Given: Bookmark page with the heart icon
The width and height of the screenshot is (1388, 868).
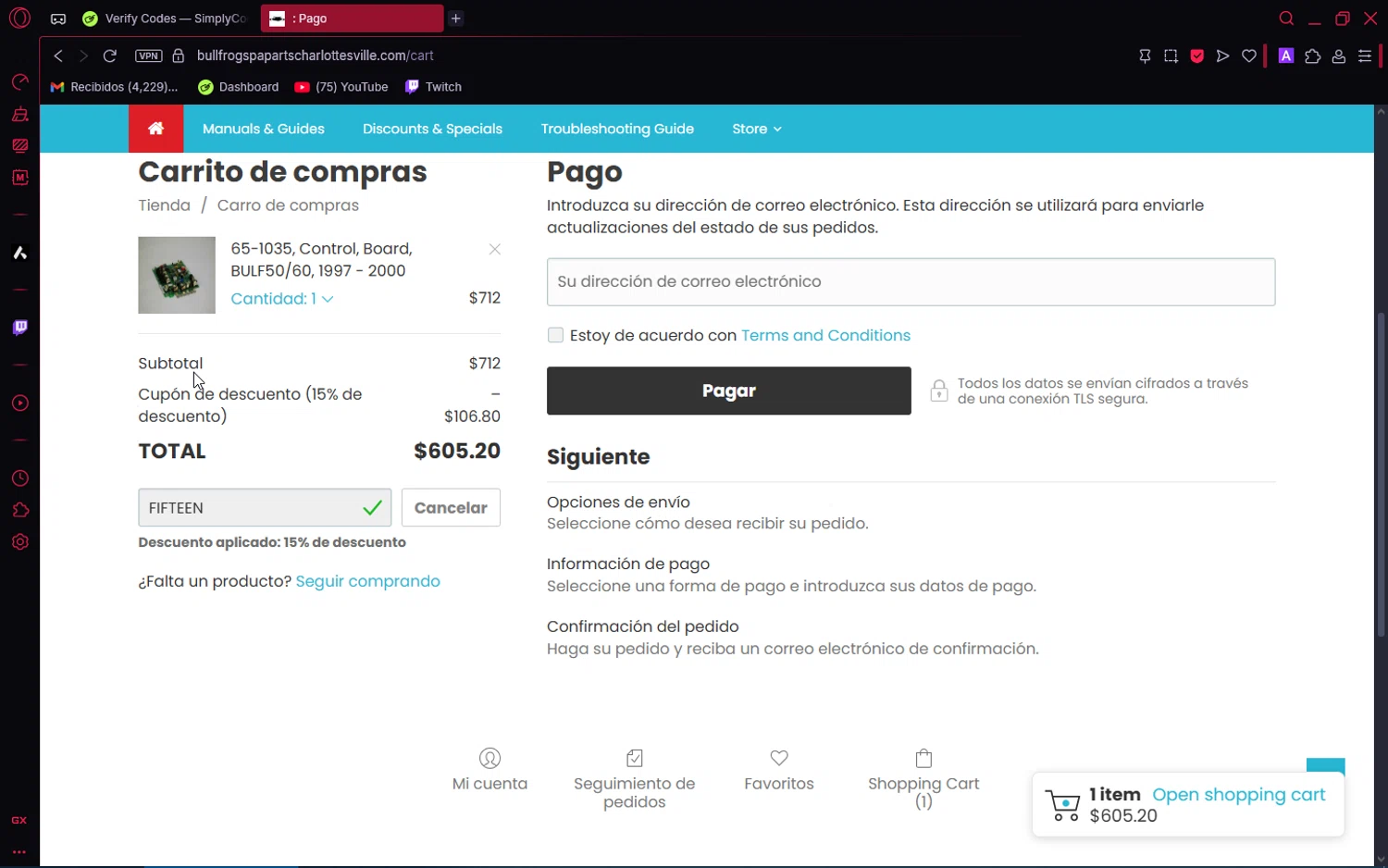Looking at the screenshot, I should click(1248, 56).
